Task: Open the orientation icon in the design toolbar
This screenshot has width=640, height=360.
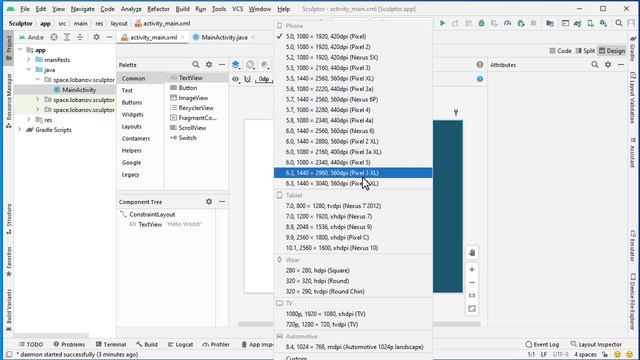Action: (x=251, y=65)
